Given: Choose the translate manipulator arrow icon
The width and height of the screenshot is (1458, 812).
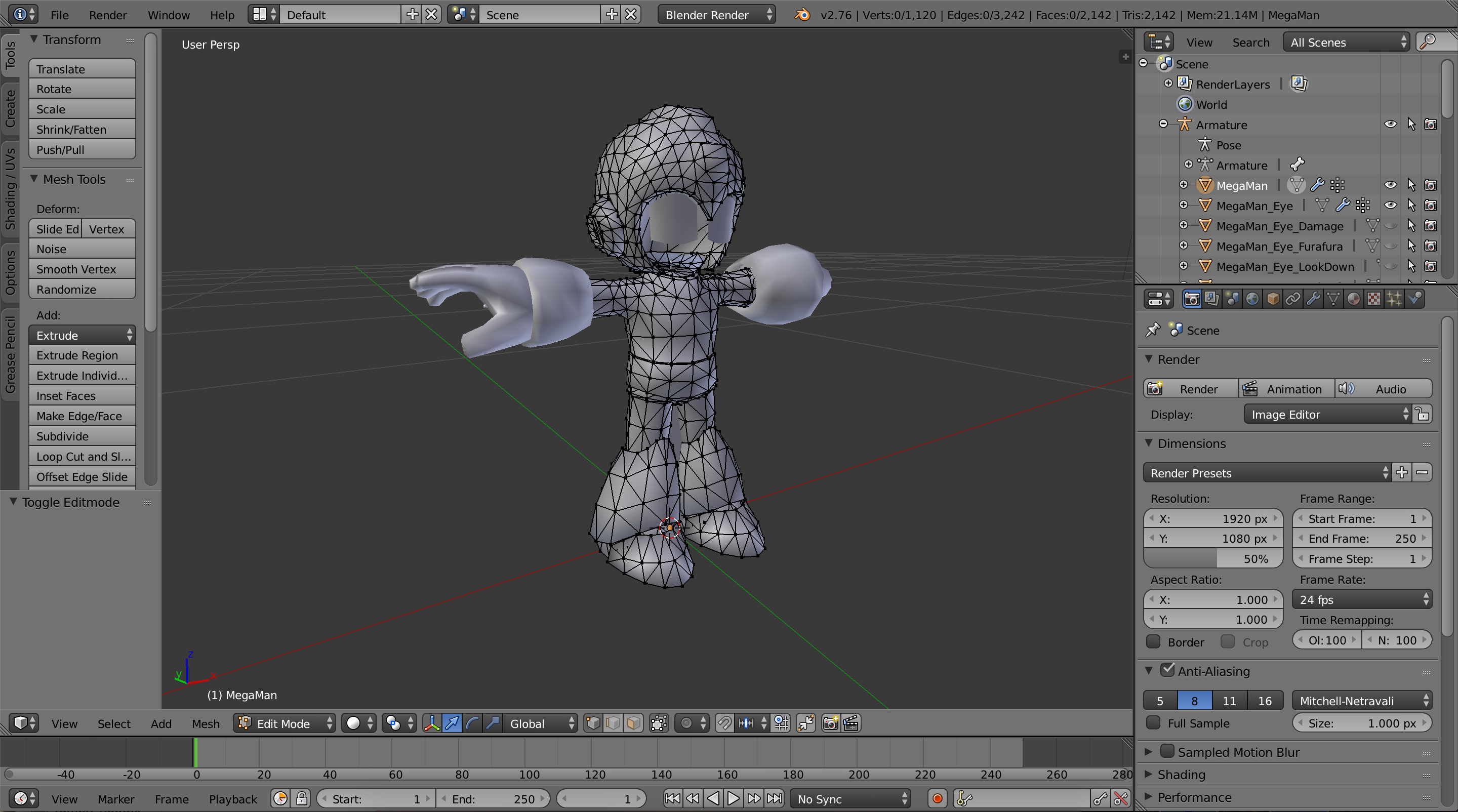Looking at the screenshot, I should 452,723.
